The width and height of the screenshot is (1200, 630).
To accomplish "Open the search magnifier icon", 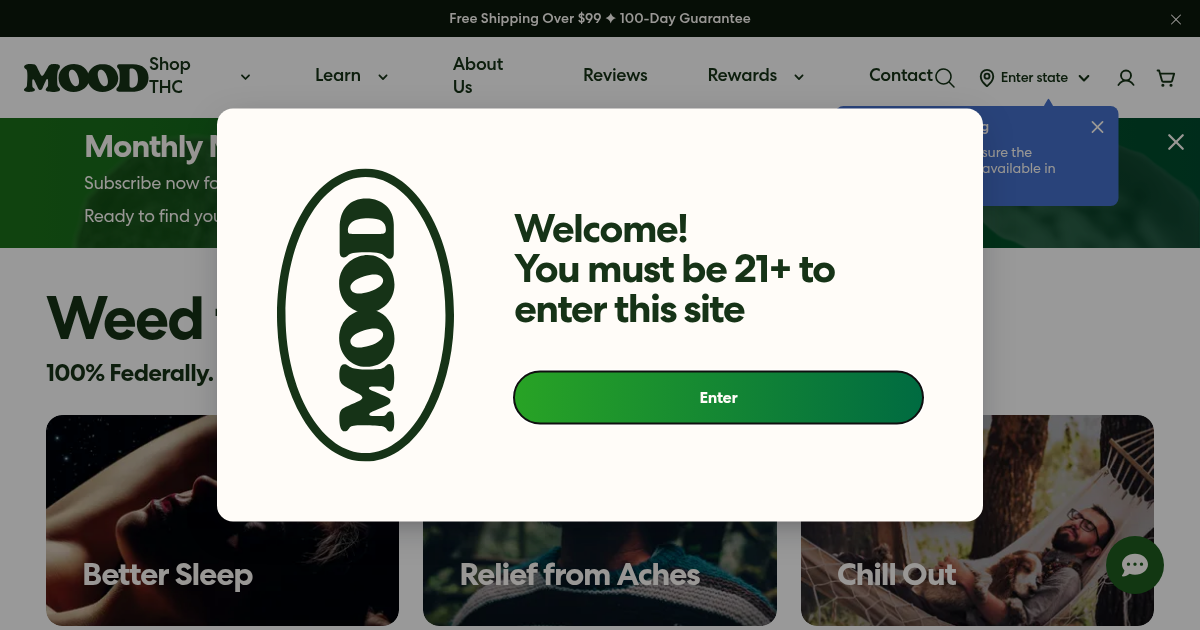I will pos(945,78).
